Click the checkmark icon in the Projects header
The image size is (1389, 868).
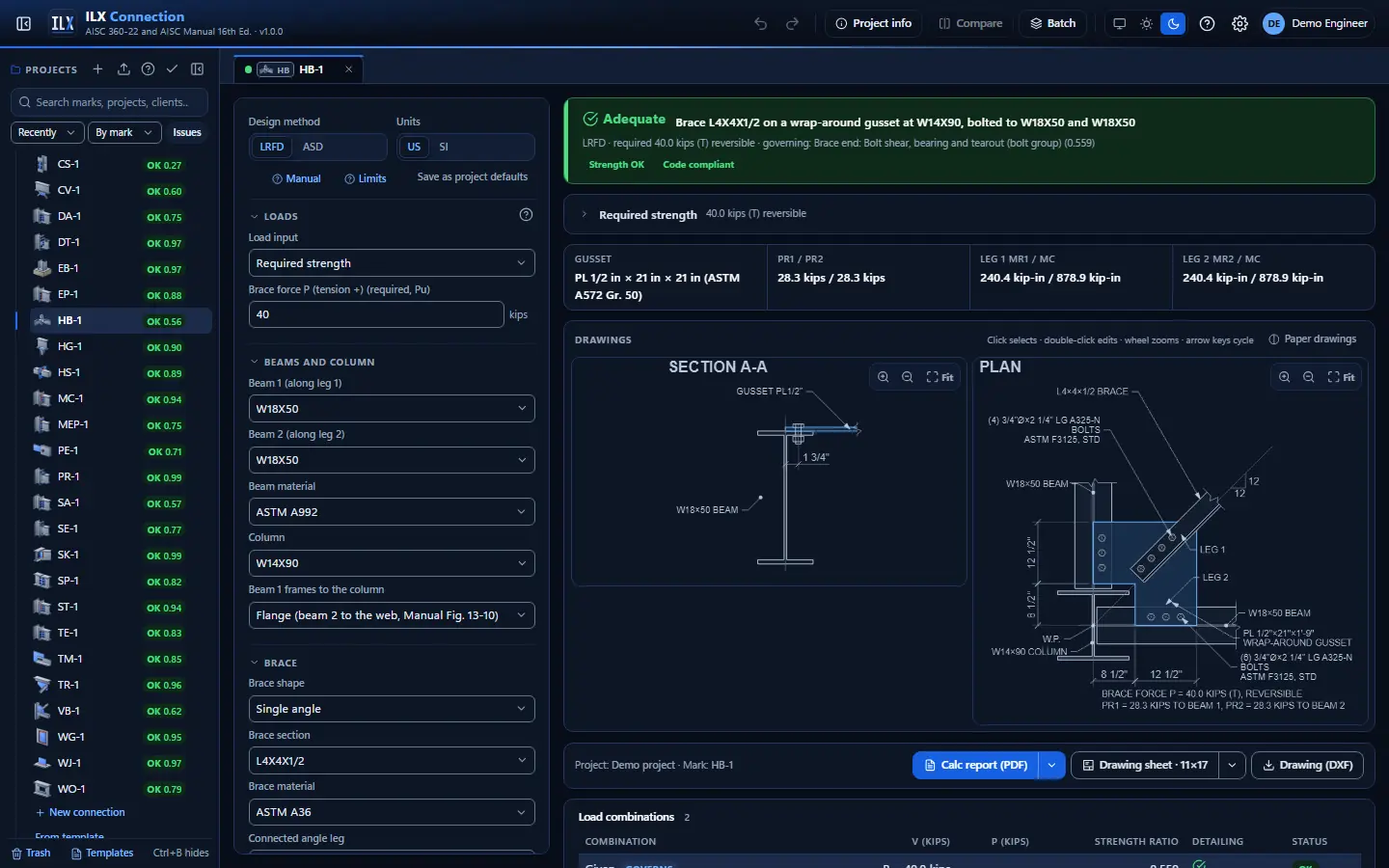172,69
